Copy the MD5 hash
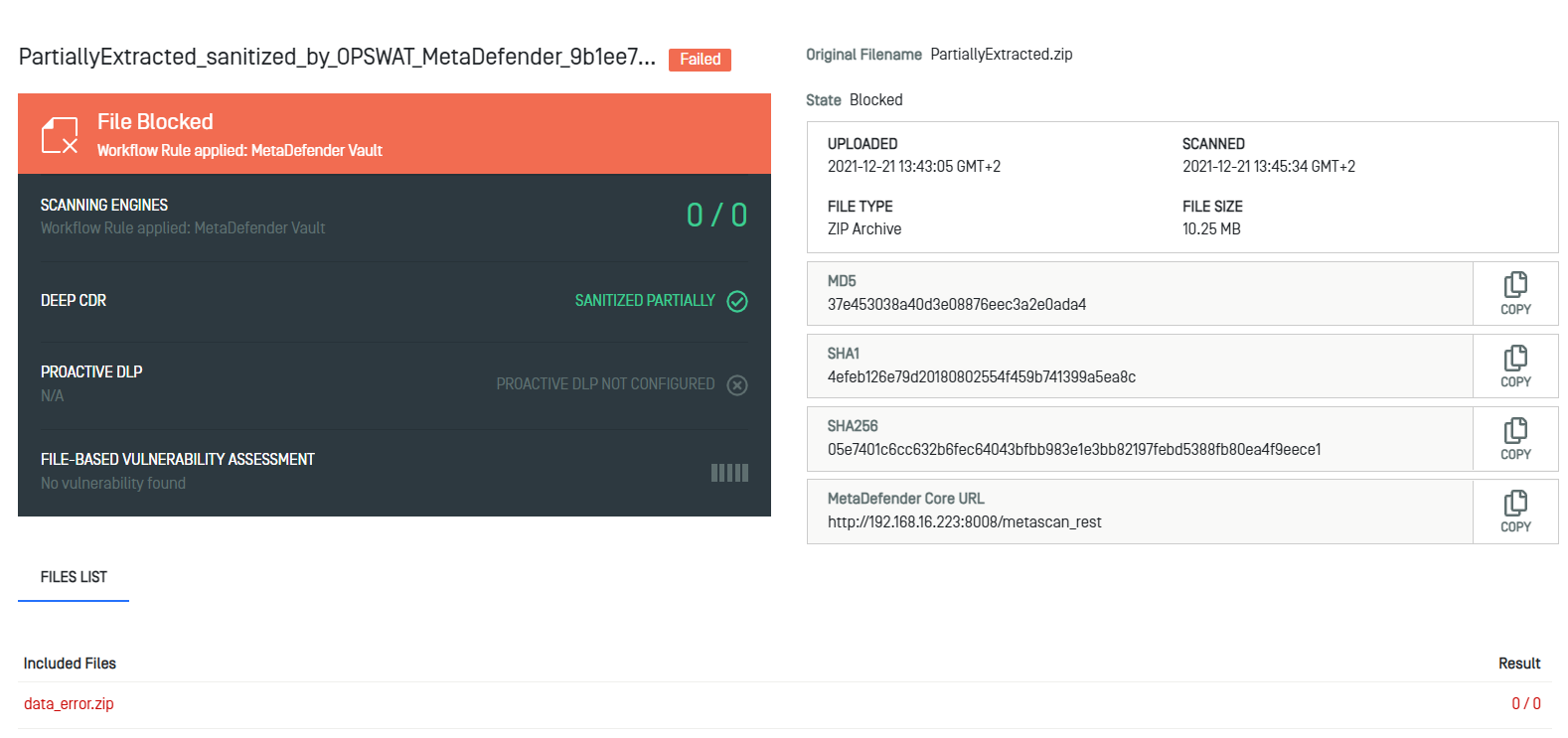The height and width of the screenshot is (738, 1568). pyautogui.click(x=1514, y=294)
